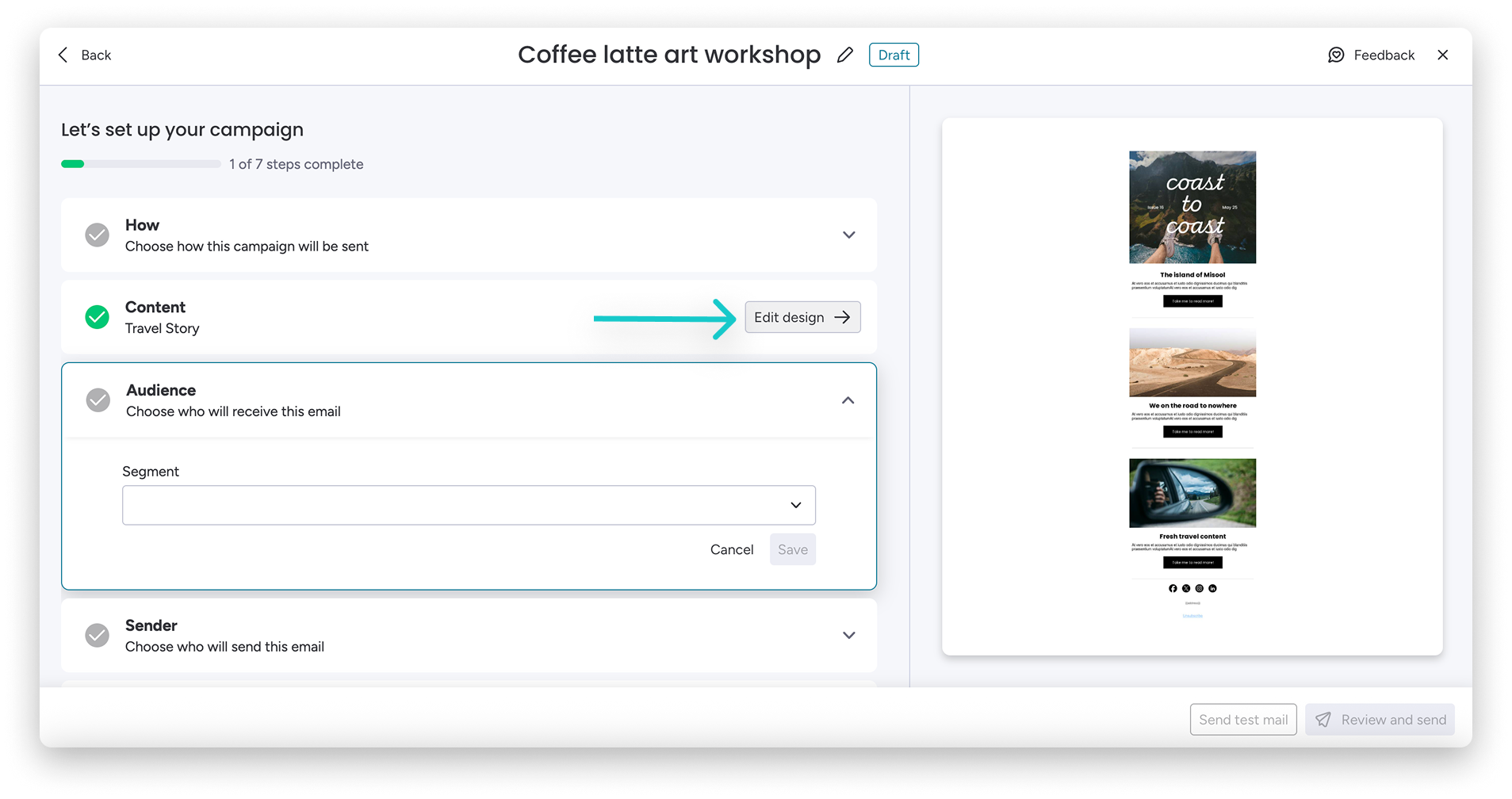Image resolution: width=1512 pixels, height=799 pixels.
Task: Close the campaign setup window
Action: tap(1443, 55)
